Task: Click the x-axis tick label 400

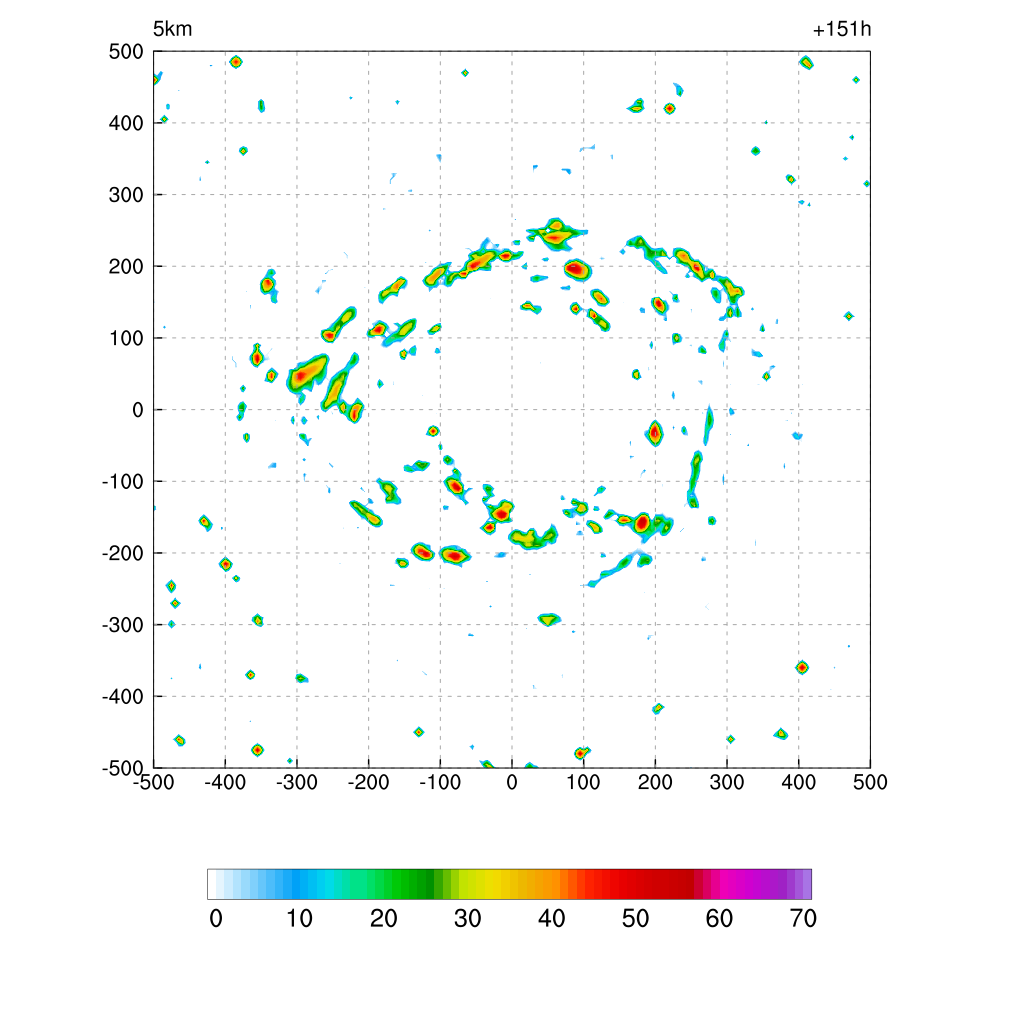Action: [799, 782]
